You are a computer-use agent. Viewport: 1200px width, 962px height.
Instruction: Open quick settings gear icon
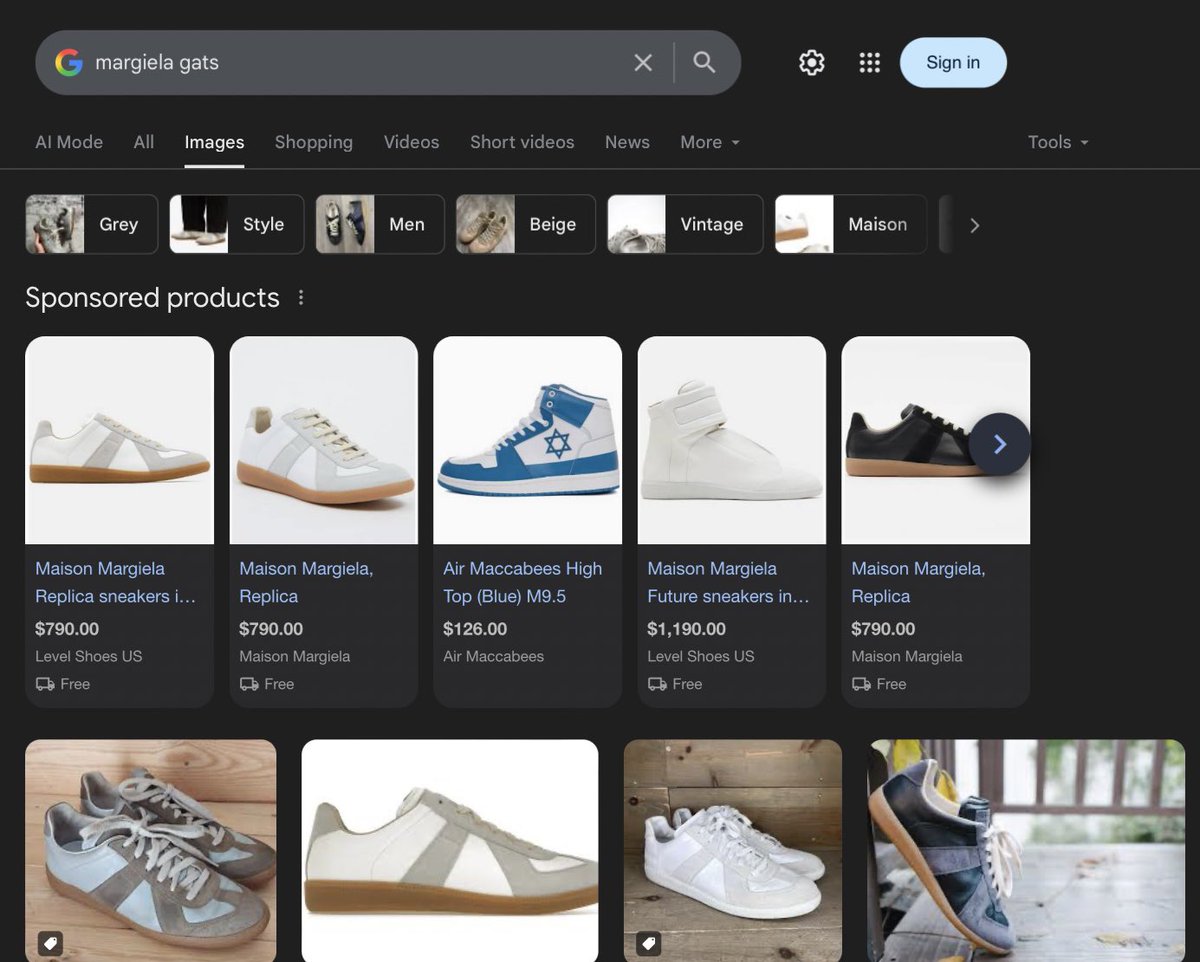(x=812, y=63)
